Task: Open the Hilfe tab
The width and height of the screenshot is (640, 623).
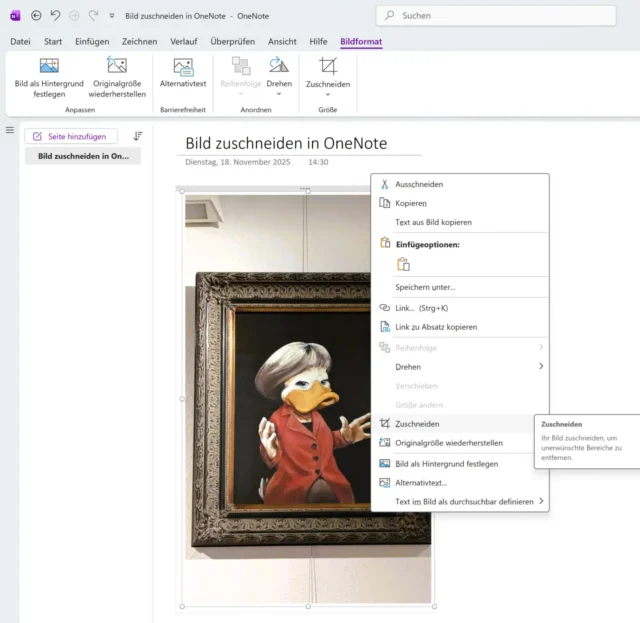Action: point(318,41)
